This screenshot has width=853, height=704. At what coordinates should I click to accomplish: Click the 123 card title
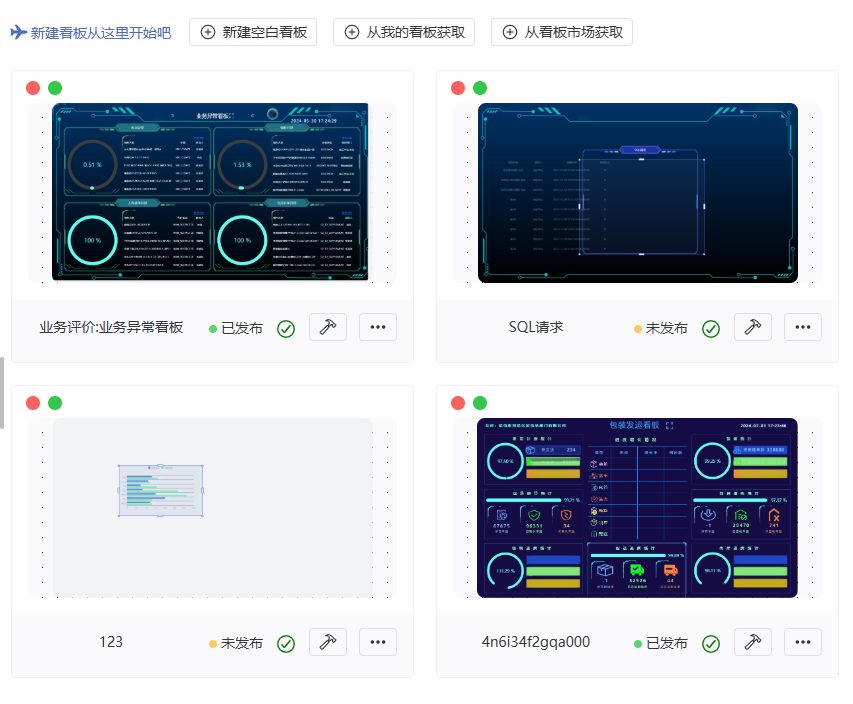click(111, 642)
